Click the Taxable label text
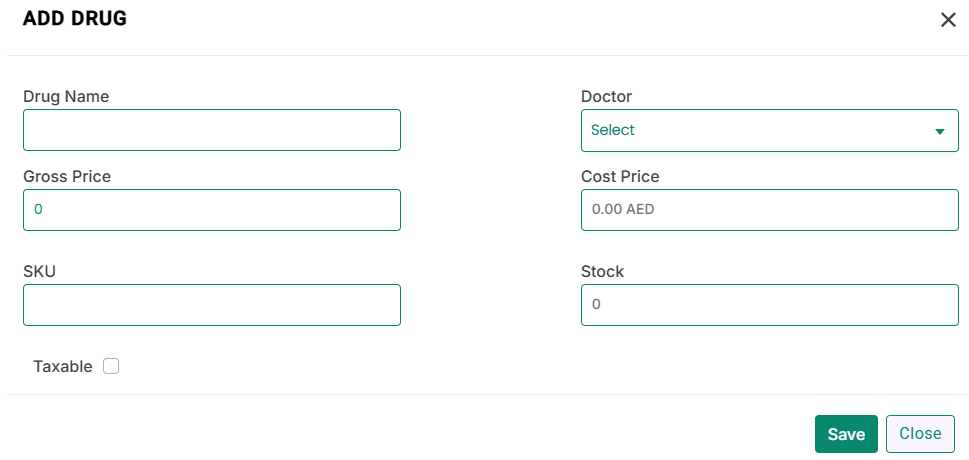Viewport: 969px width, 460px height. coord(63,367)
